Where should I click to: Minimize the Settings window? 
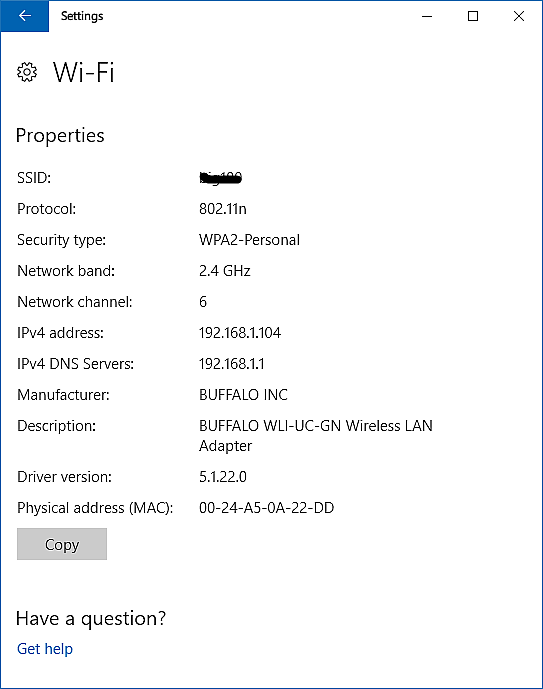(427, 16)
